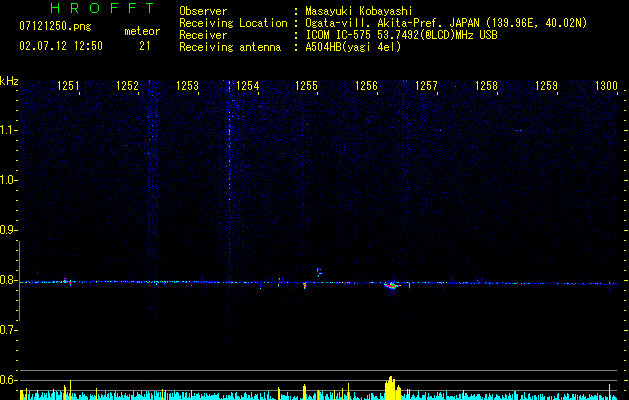The image size is (629, 400).
Task: Click the kHz axis unit label
Action: point(9,81)
